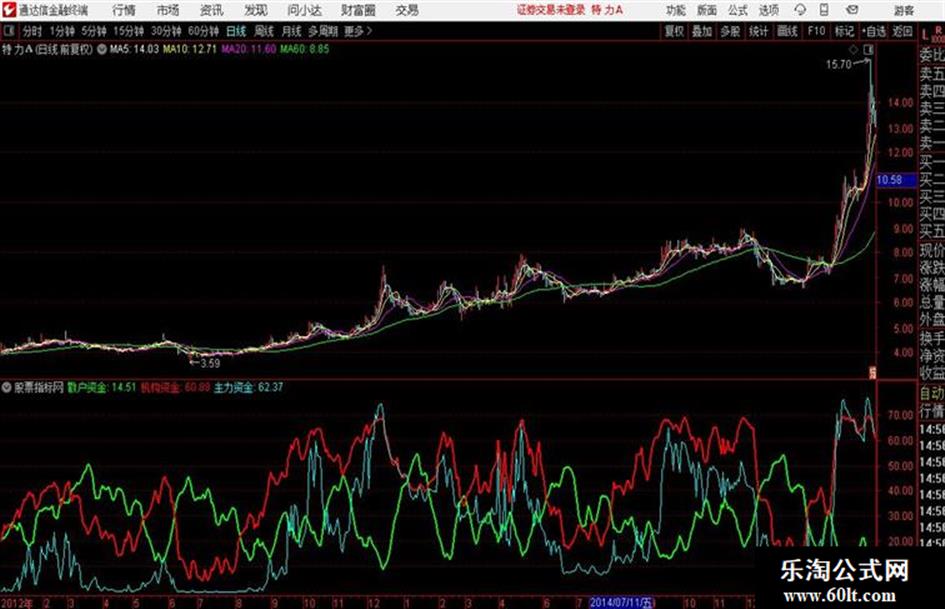Select the 周线 weekly period tab
The width and height of the screenshot is (945, 609).
tap(264, 31)
